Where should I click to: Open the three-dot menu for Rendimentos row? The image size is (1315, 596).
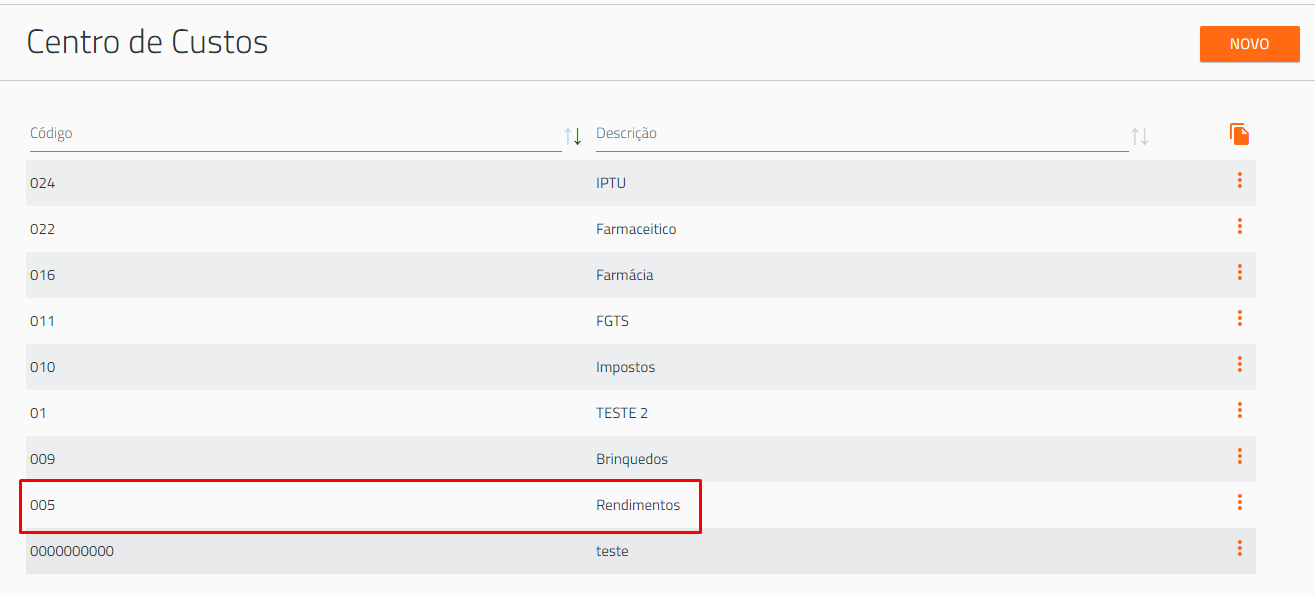coord(1239,502)
